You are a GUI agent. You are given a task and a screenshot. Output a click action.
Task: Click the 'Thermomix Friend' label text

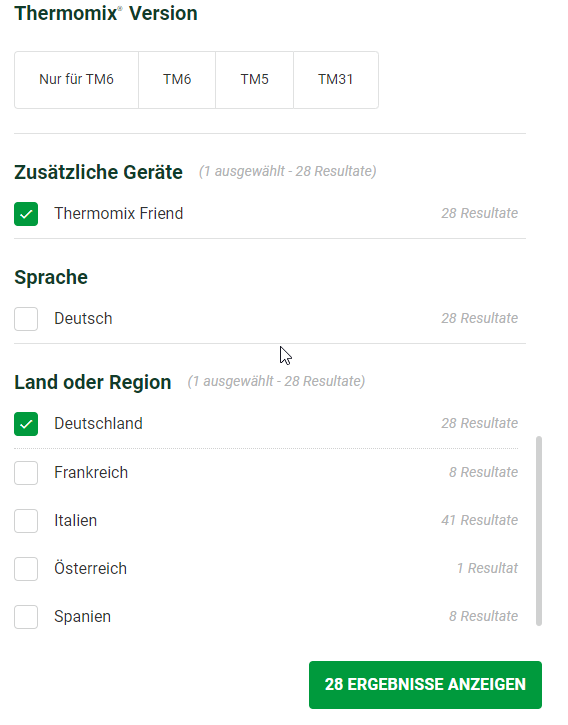[119, 214]
